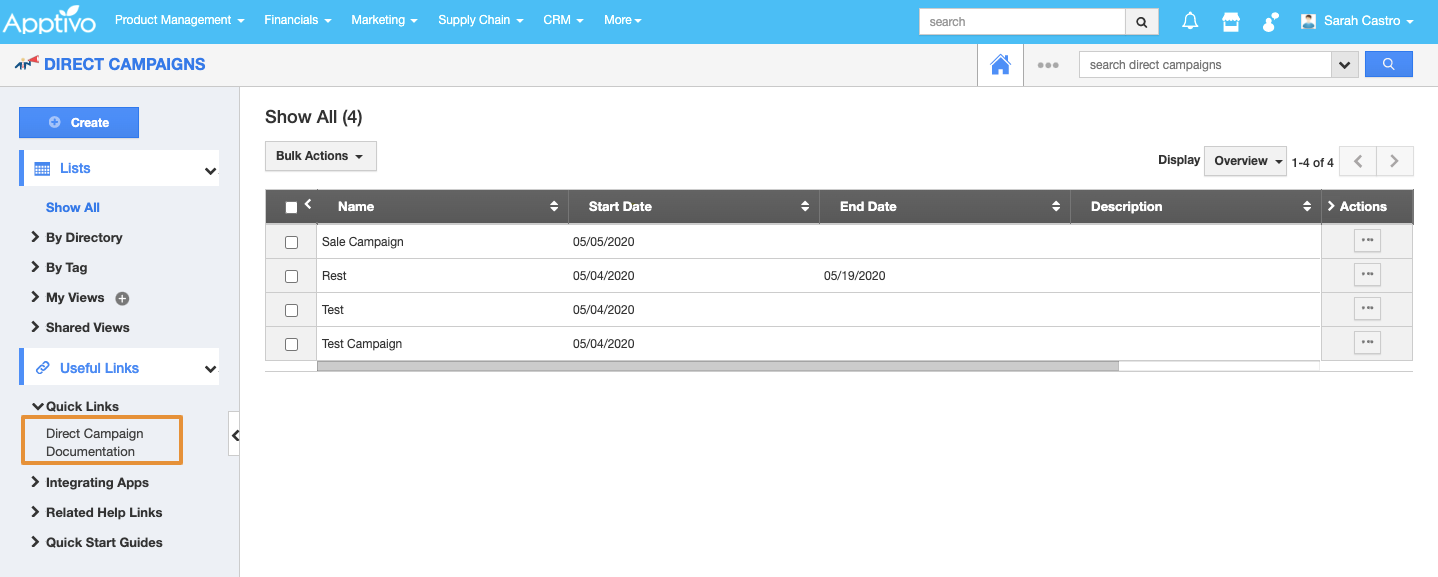Click the blue search magnifier for direct campaigns
Image resolution: width=1438 pixels, height=577 pixels.
pos(1388,63)
